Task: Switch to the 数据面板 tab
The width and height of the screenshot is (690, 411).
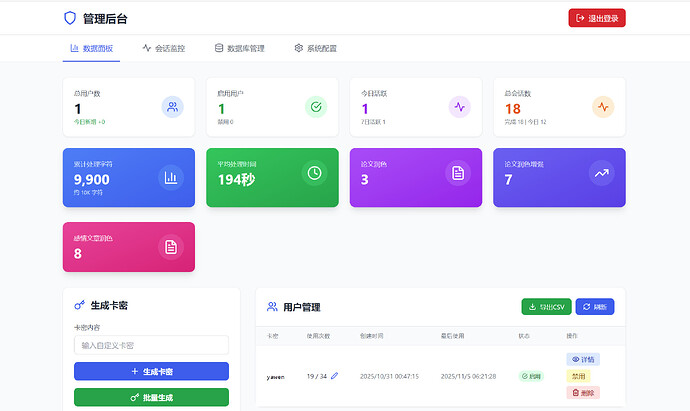Action: 92,48
